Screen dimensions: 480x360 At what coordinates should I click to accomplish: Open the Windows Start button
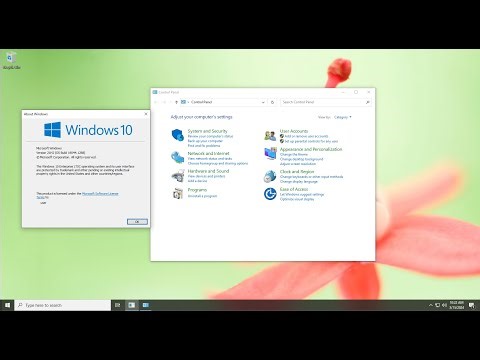coord(7,305)
